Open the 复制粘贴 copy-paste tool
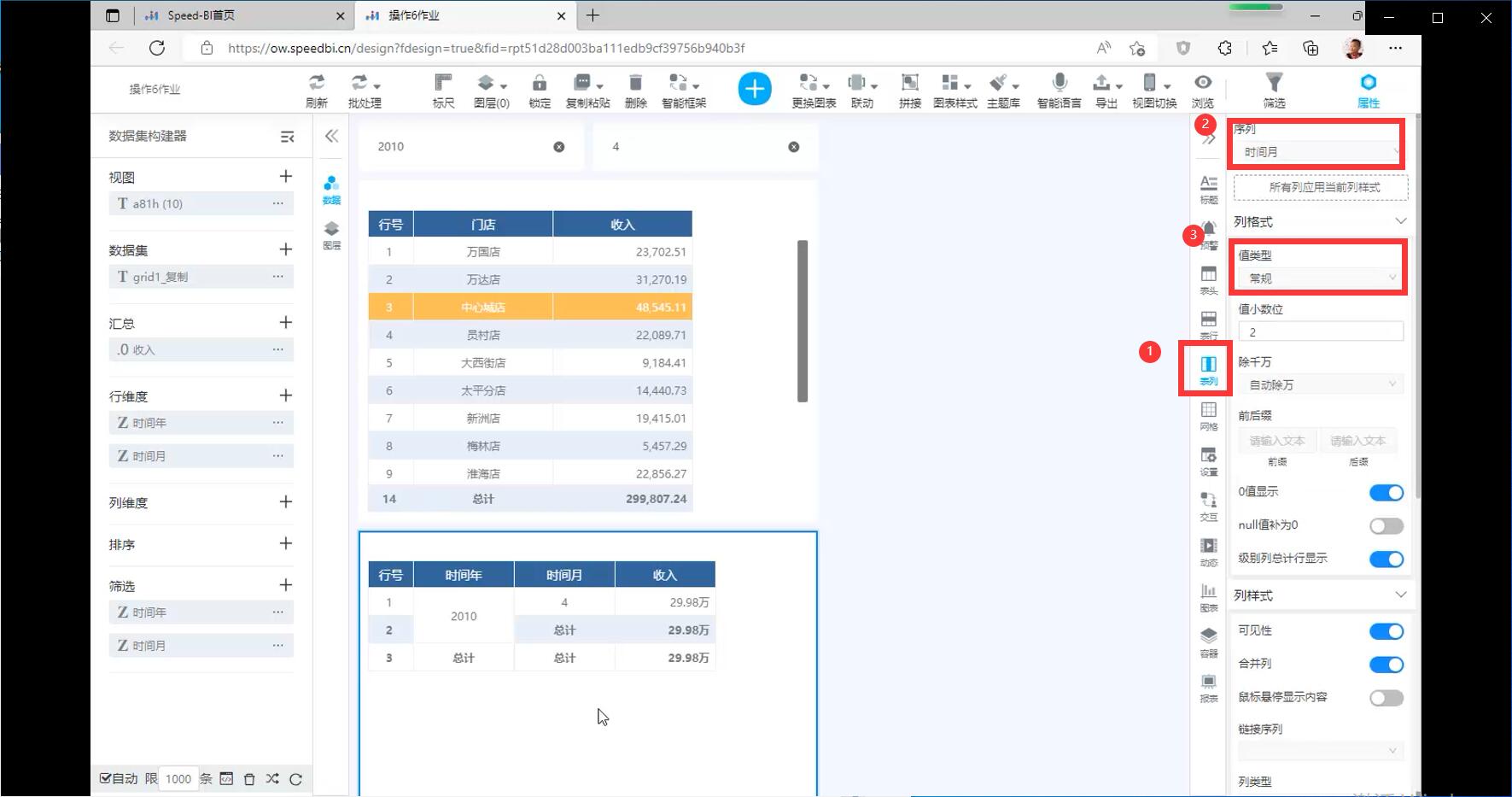Viewport: 1512px width, 797px height. (x=587, y=90)
